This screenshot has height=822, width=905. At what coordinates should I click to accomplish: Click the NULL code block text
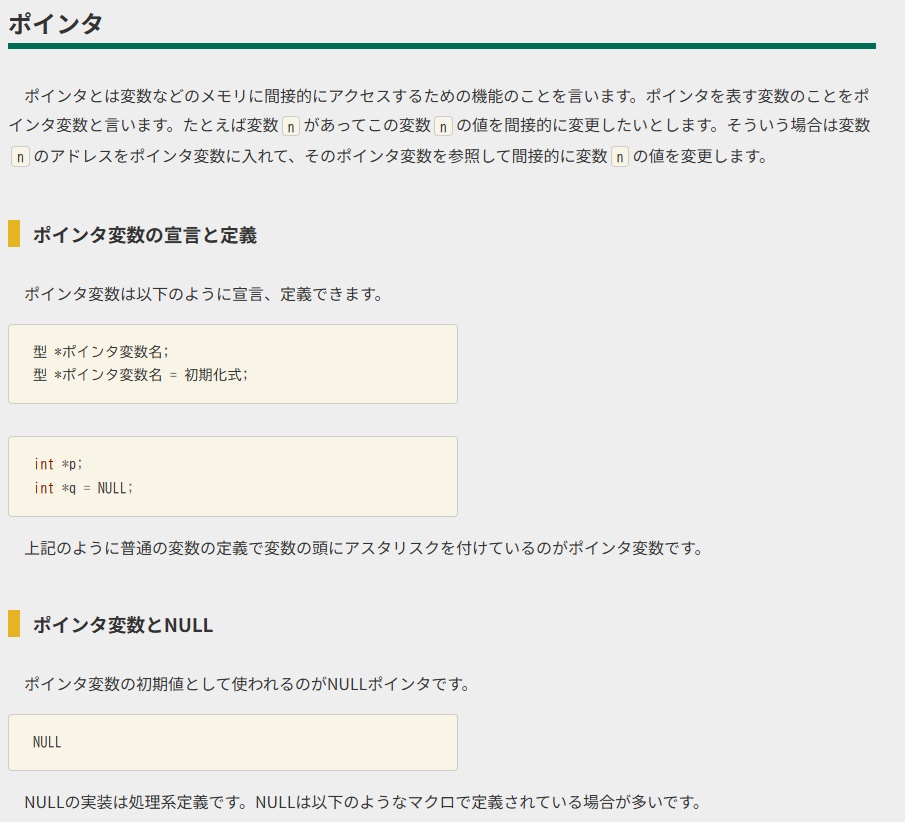point(47,742)
